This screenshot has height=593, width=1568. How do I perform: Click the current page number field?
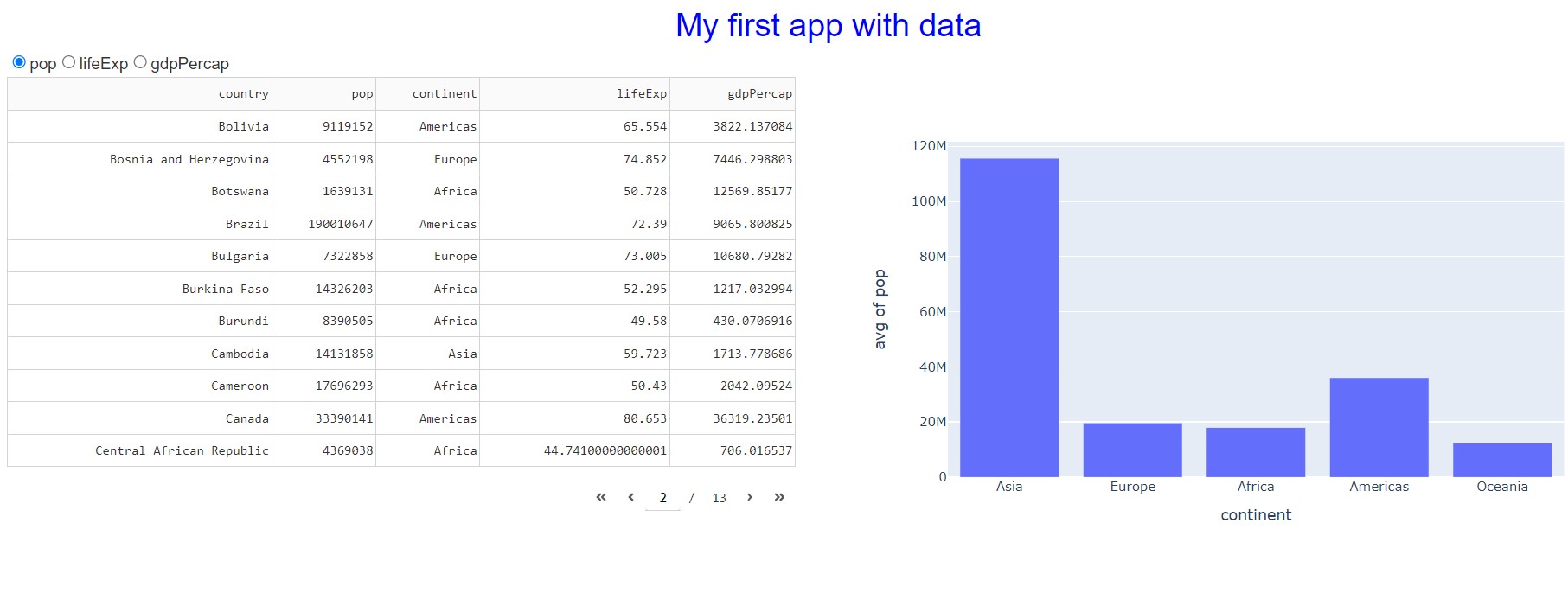click(x=662, y=498)
